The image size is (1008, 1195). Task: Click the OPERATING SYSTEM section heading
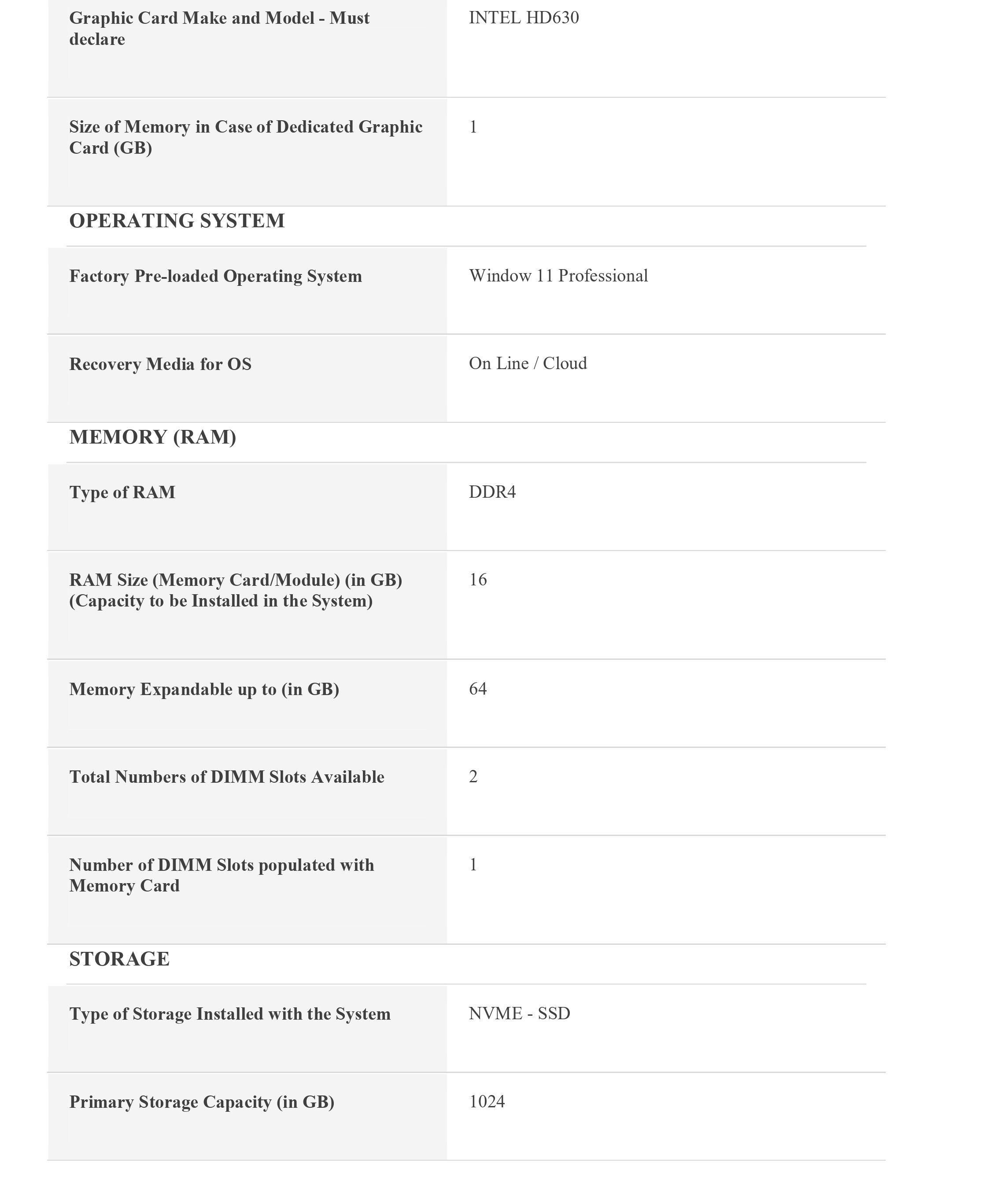(177, 221)
